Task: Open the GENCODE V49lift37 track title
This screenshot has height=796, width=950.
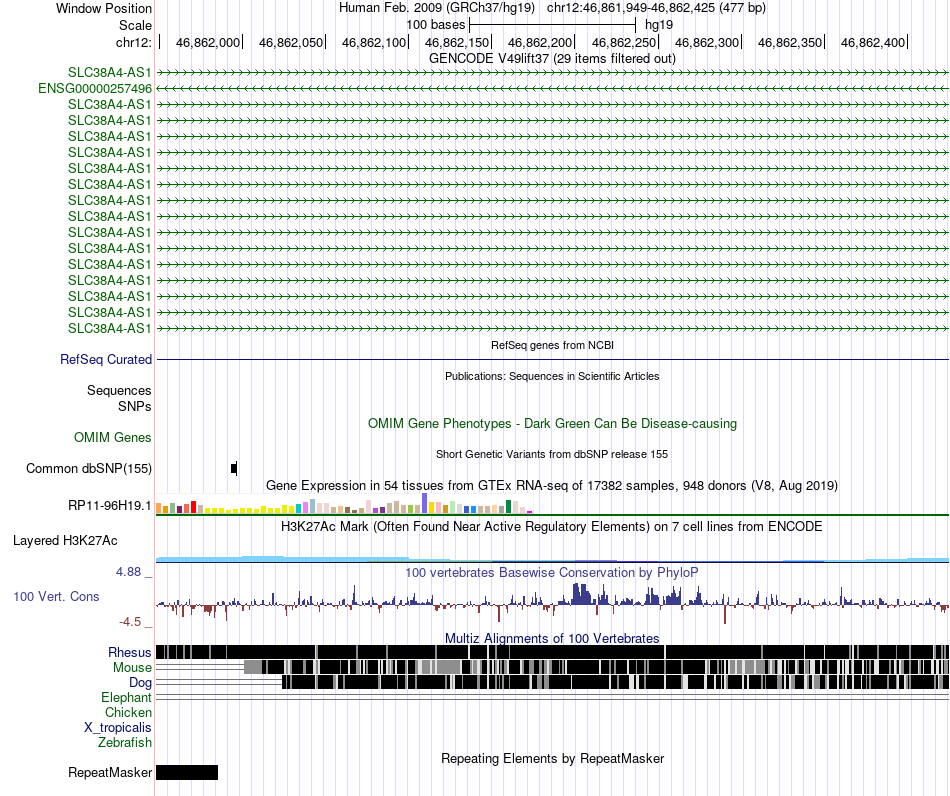Action: tap(552, 58)
